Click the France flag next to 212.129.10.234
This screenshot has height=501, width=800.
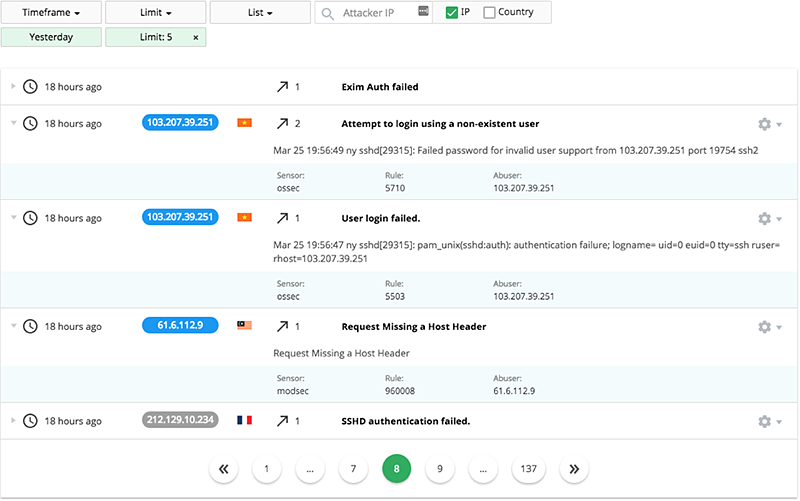243,421
